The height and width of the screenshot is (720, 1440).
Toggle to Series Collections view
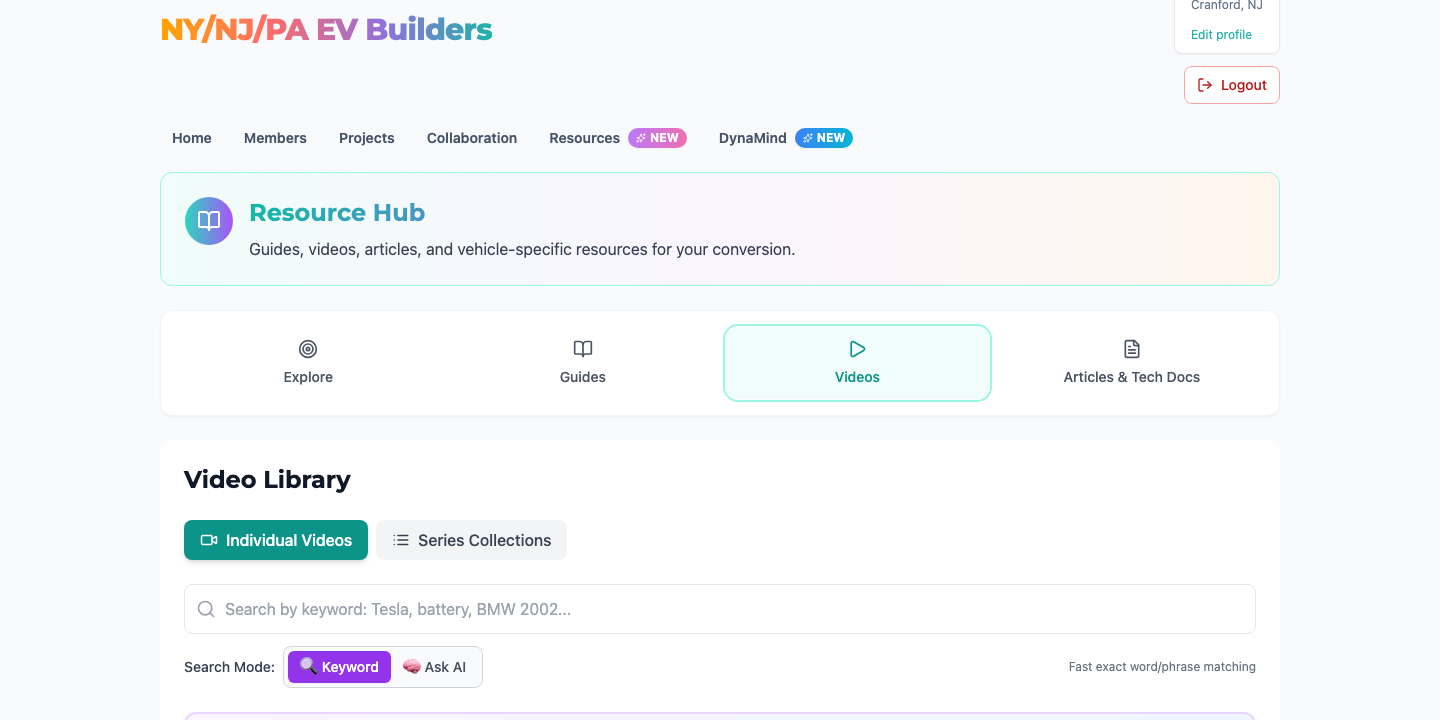[471, 540]
